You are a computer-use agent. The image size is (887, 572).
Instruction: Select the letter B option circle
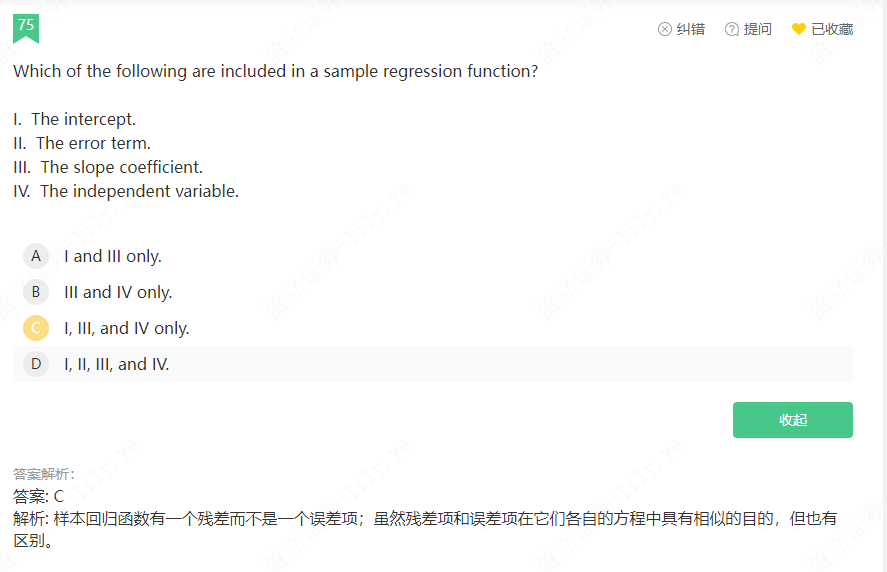pyautogui.click(x=36, y=292)
